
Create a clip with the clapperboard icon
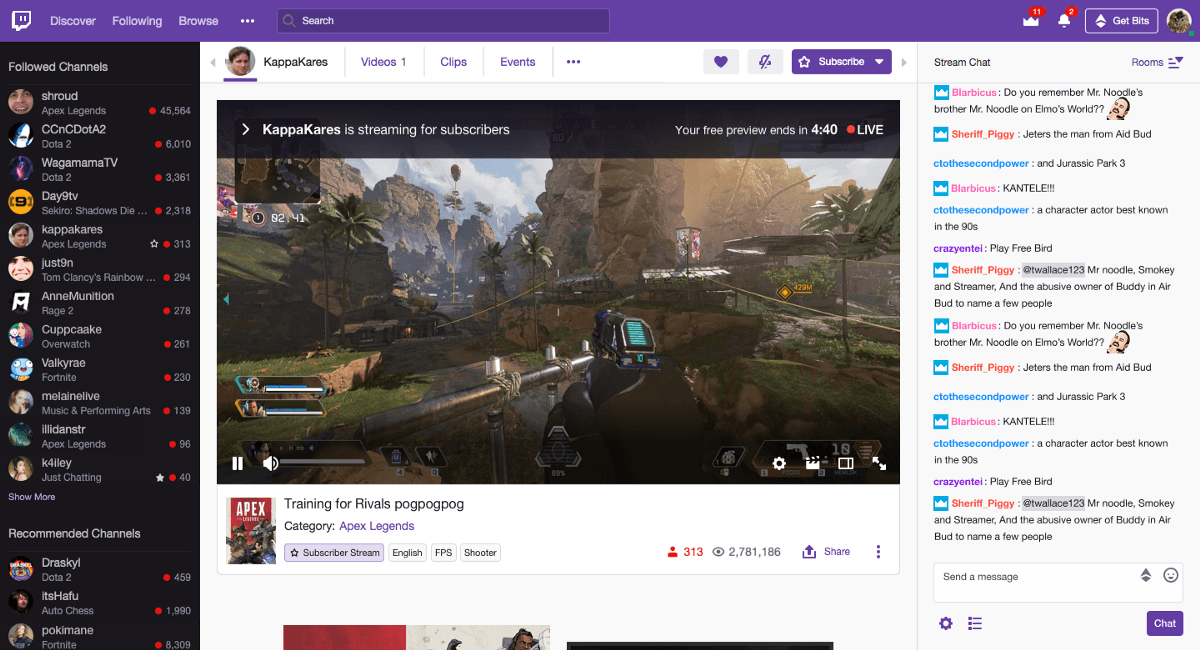tap(812, 463)
